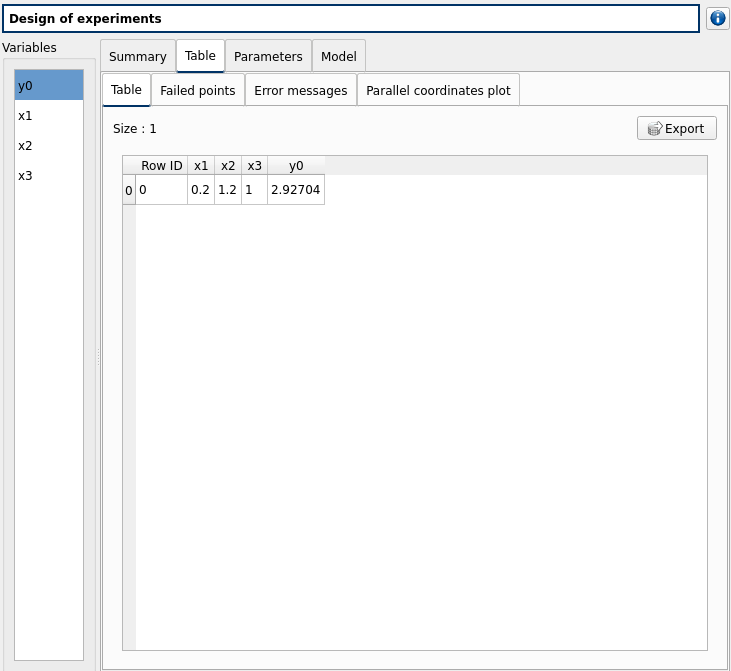Select the inner Table sub-tab

126,90
